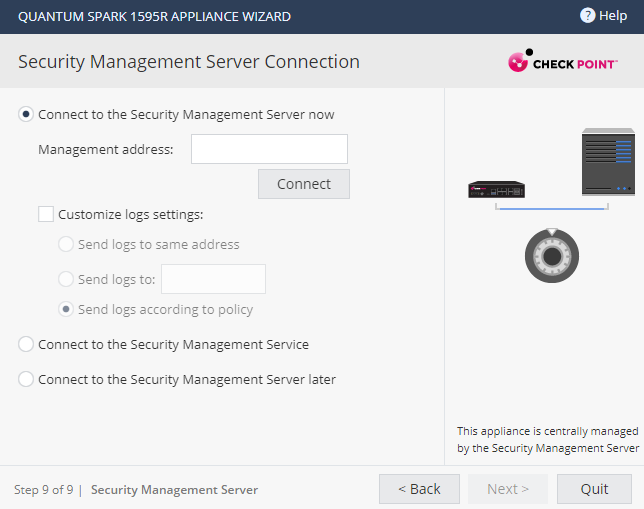This screenshot has width=644, height=509.
Task: Click the Check Point logo
Action: (563, 61)
